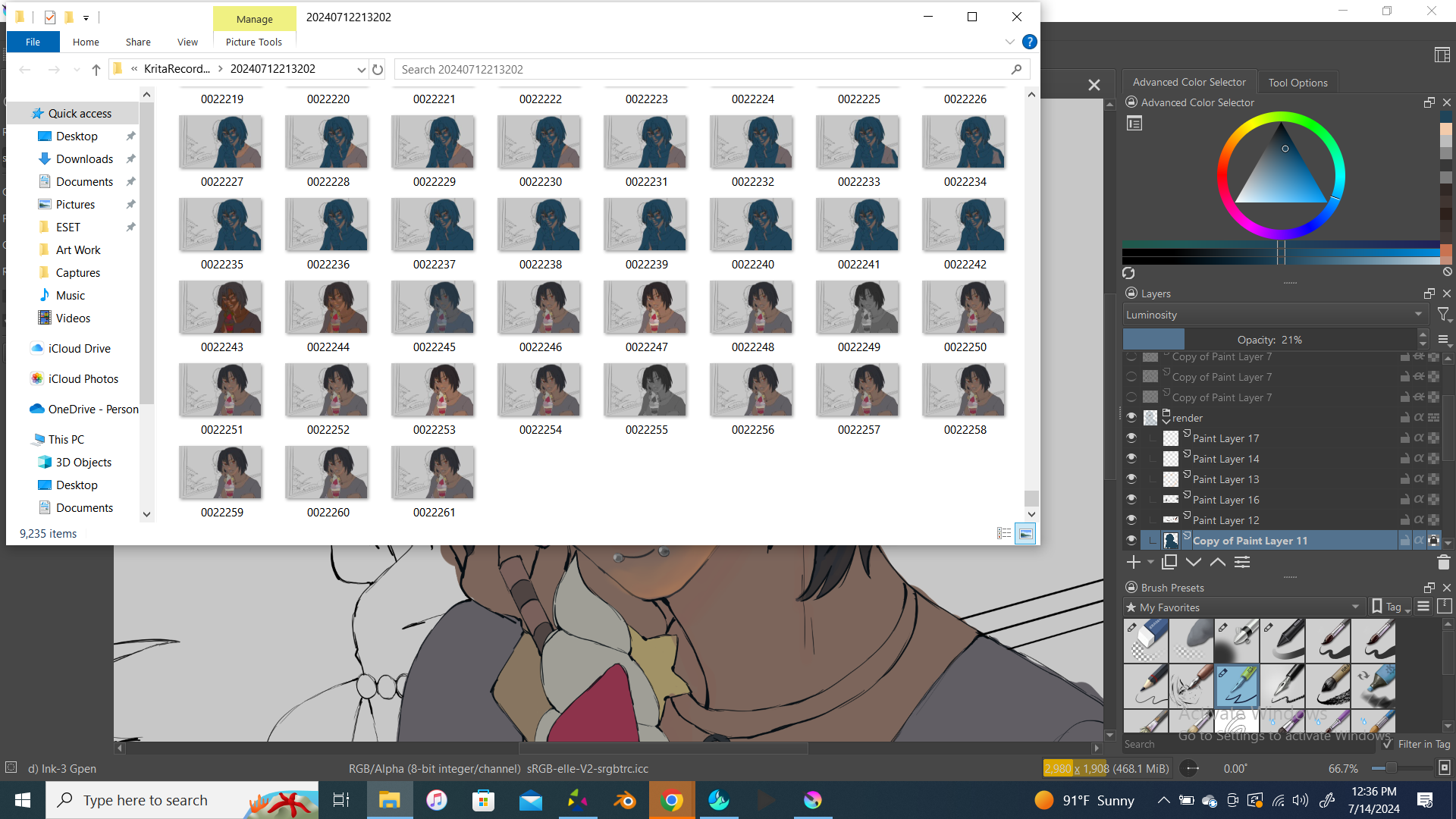
Task: Open the My Favorites tag dropdown
Action: (x=1244, y=607)
